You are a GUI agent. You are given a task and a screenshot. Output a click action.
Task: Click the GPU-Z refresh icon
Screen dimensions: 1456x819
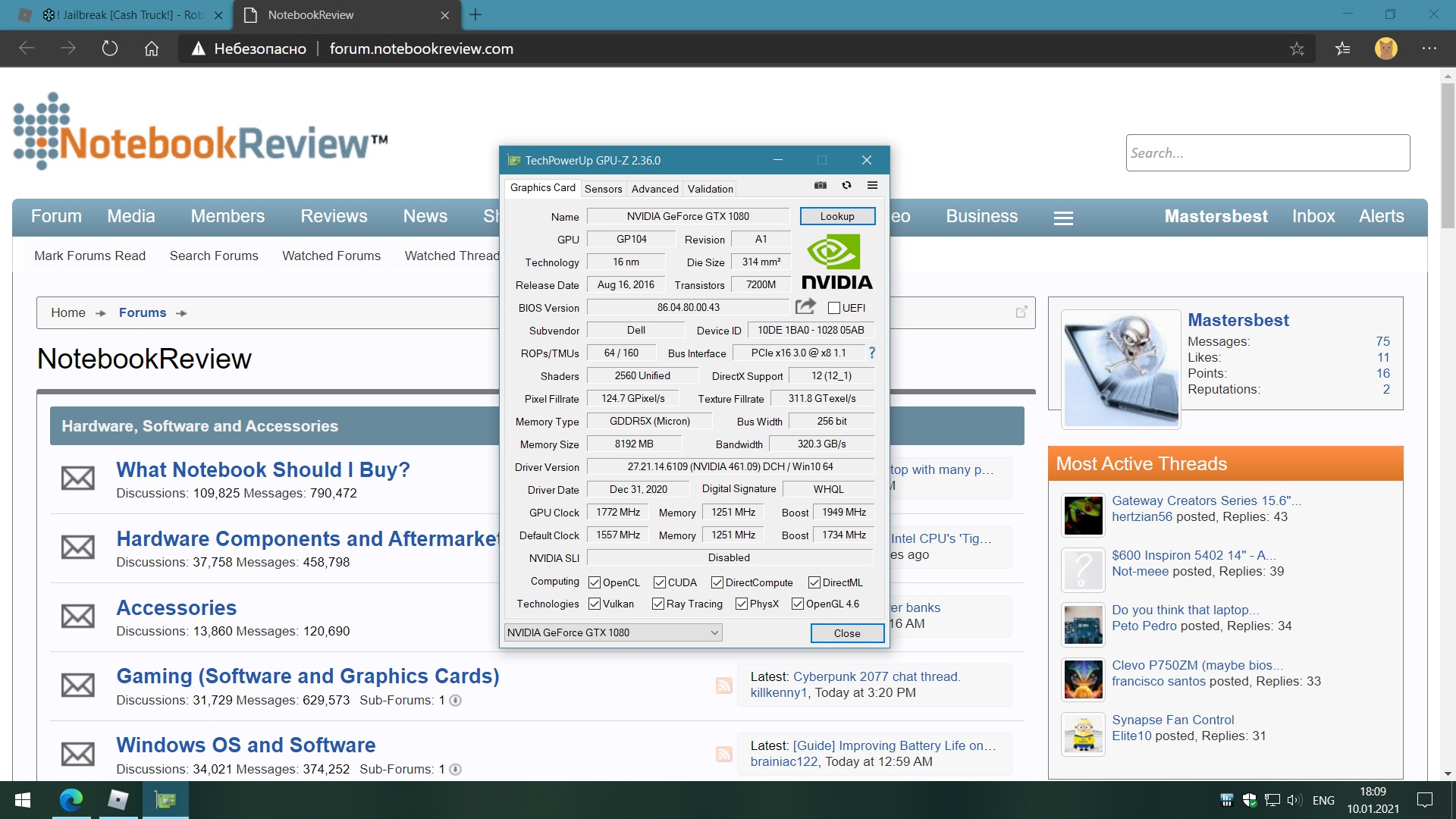click(846, 185)
